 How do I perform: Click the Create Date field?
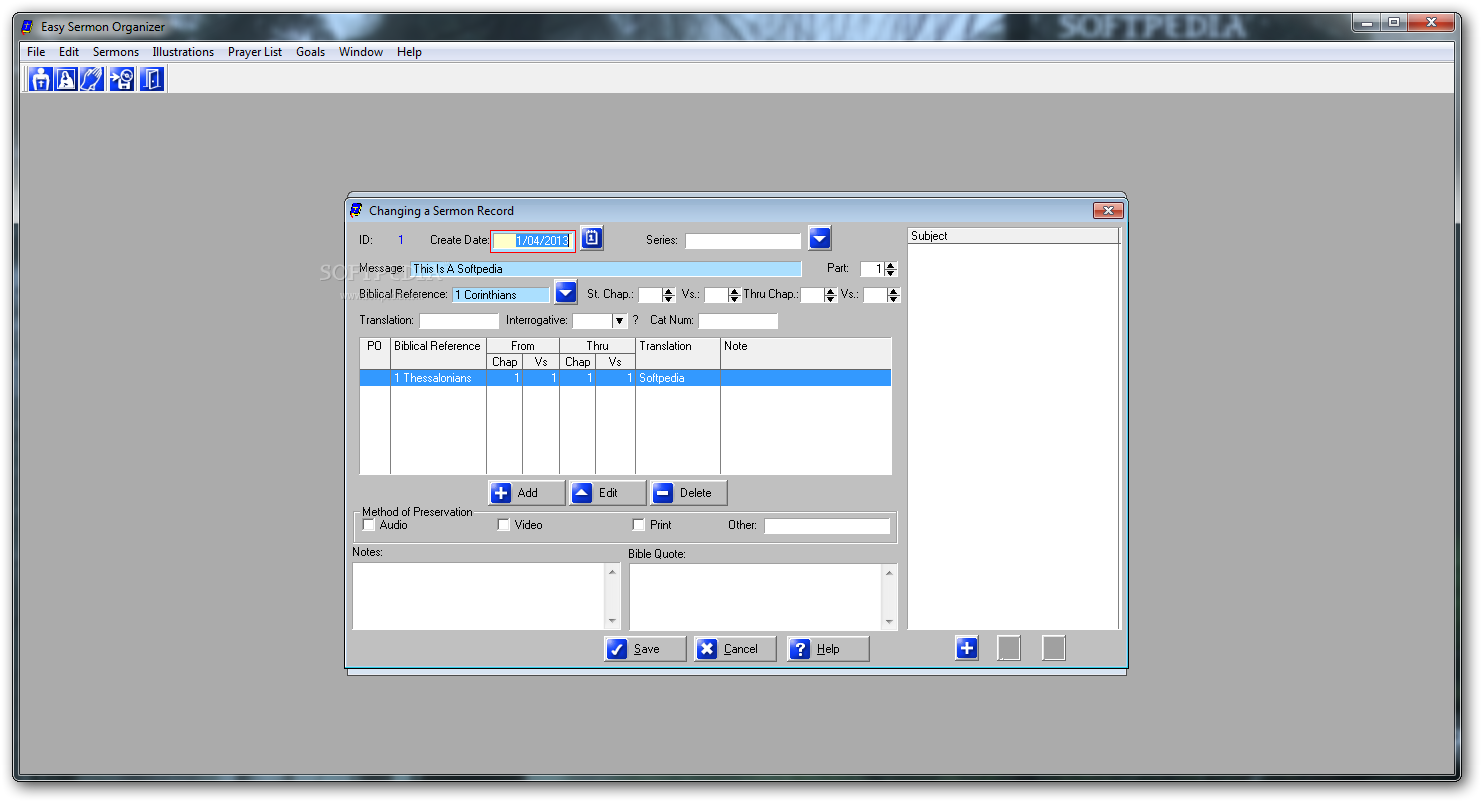coord(533,240)
